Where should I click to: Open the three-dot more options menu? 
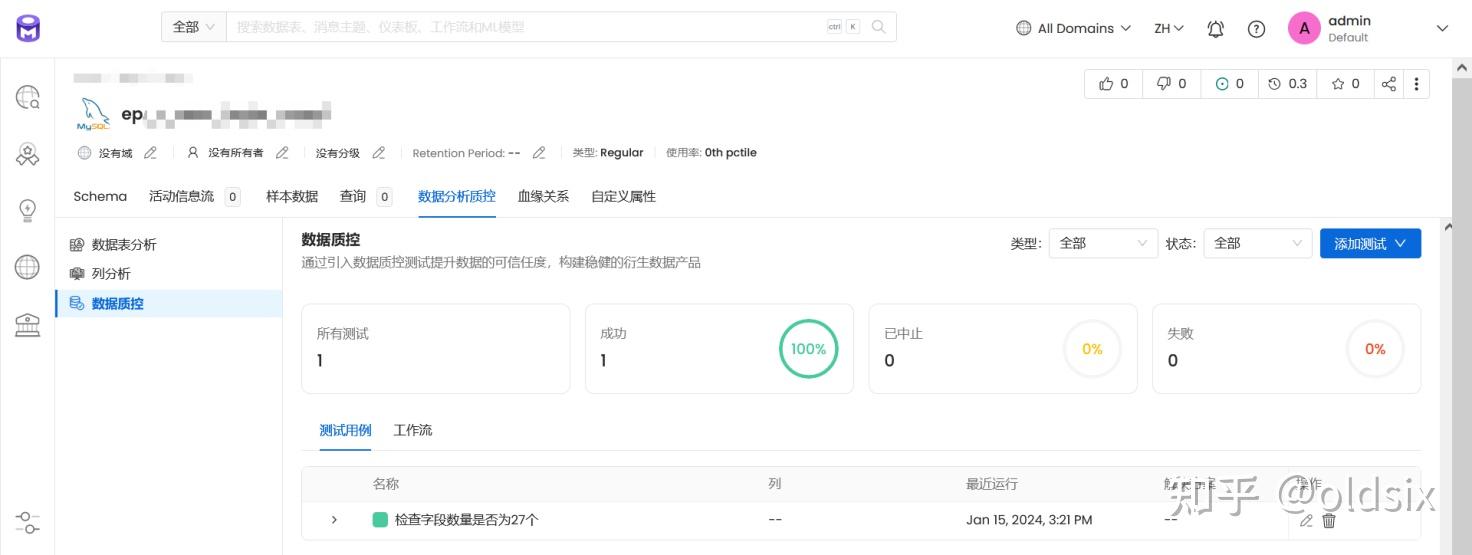[1416, 84]
